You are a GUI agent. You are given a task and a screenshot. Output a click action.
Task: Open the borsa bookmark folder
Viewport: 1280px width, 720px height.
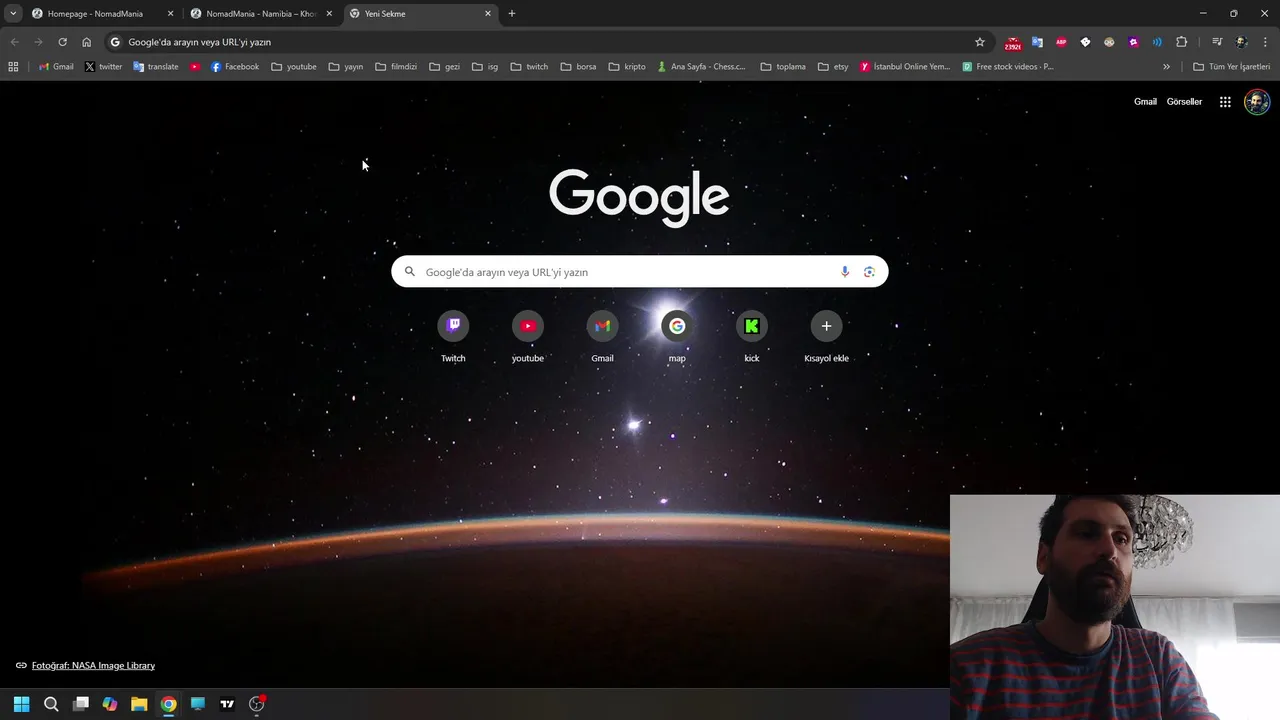tap(579, 67)
